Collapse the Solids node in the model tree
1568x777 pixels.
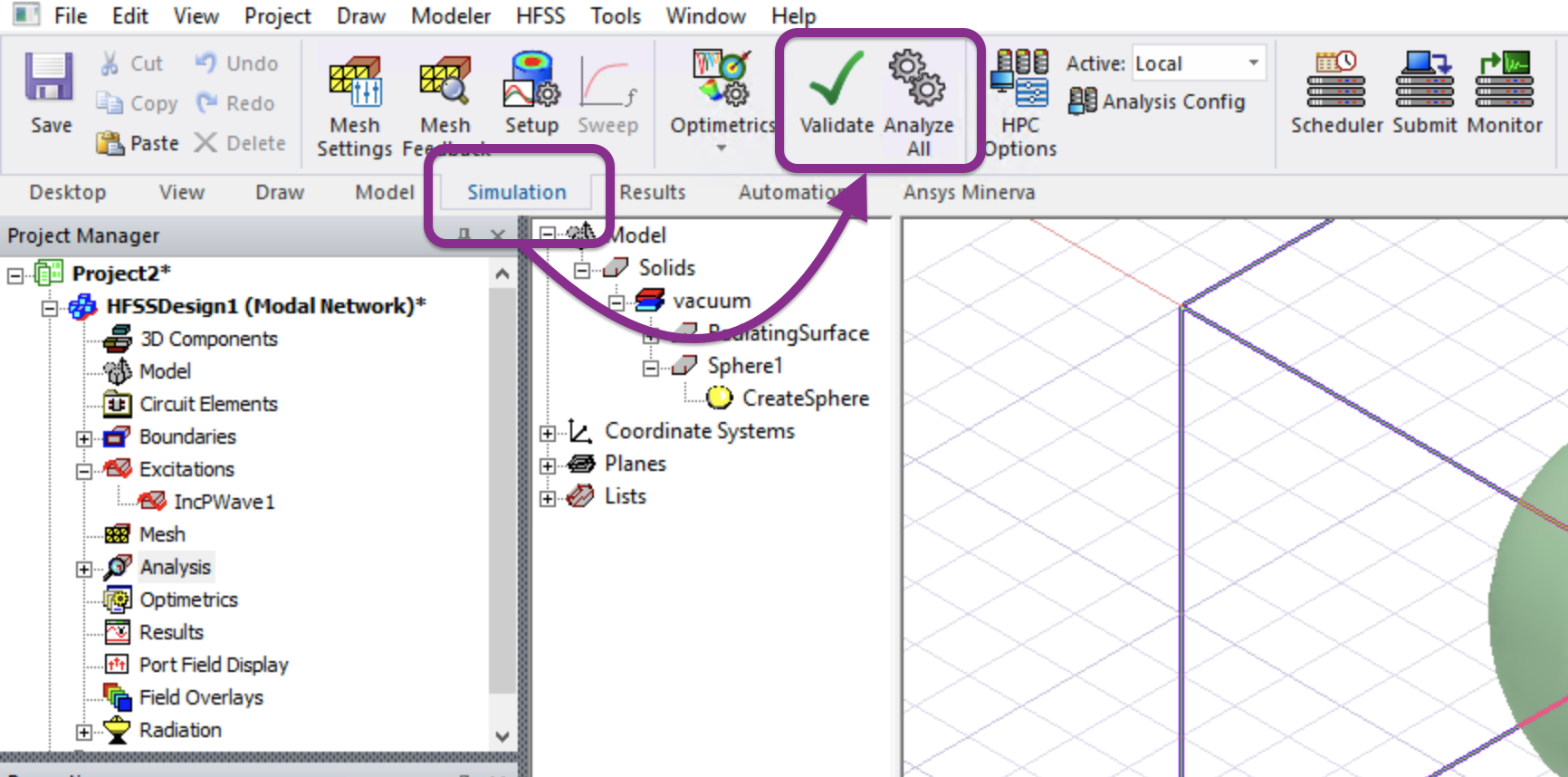click(582, 270)
